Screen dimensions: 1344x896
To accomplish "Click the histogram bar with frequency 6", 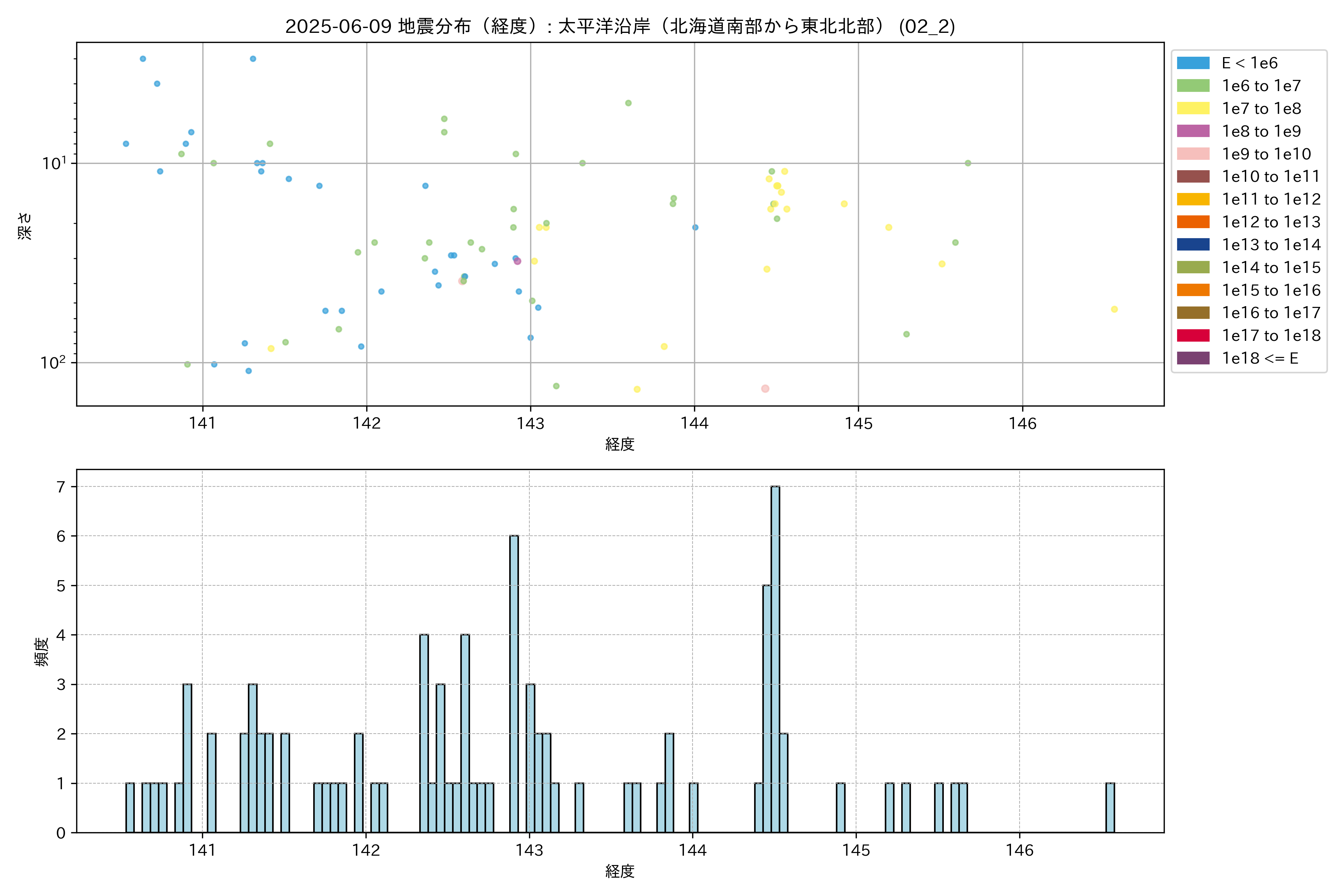I will point(514,684).
